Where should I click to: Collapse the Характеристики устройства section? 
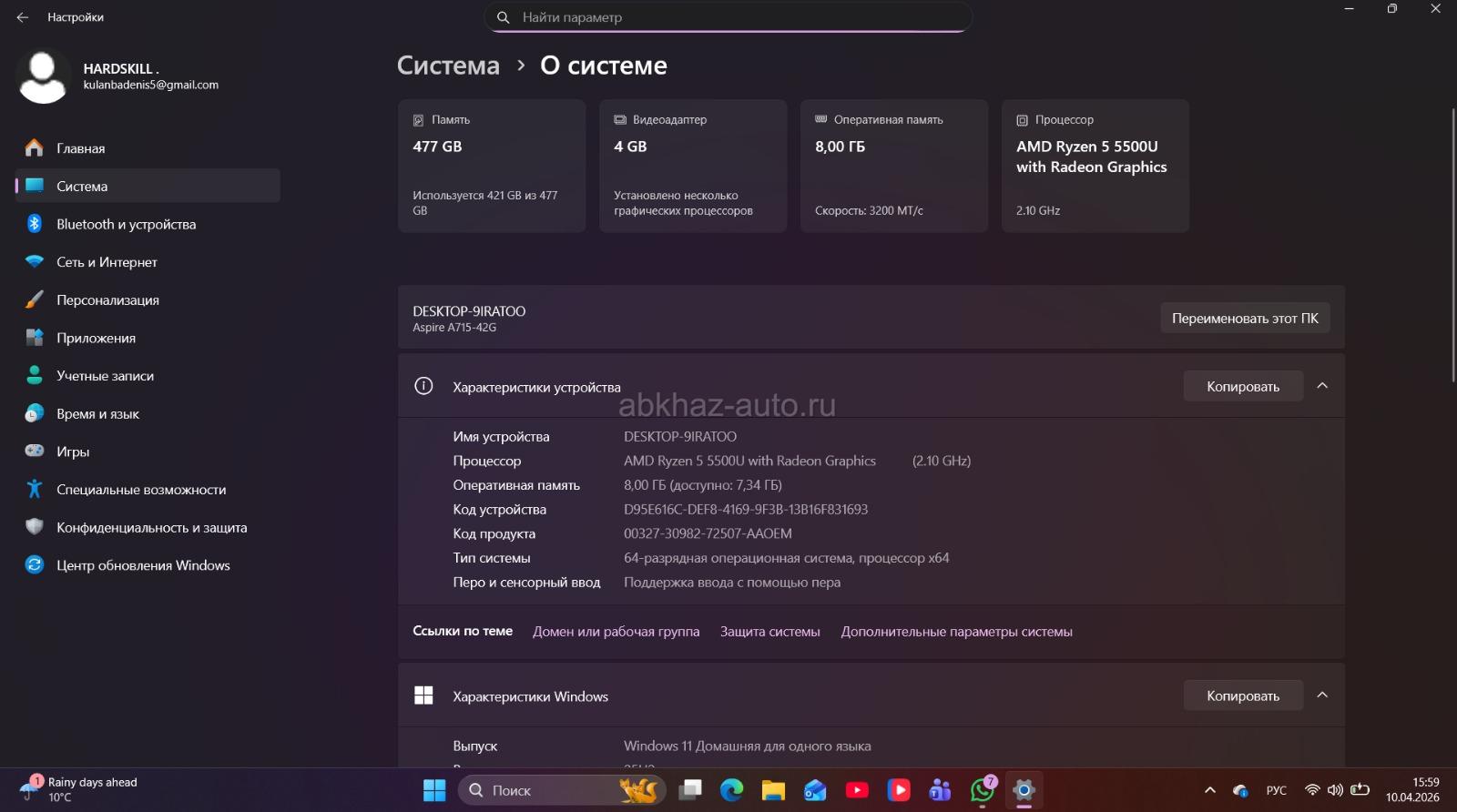1322,386
